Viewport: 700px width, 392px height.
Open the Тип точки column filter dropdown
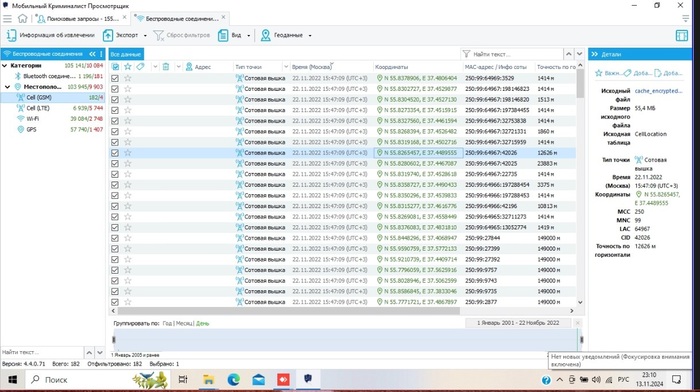(x=286, y=67)
